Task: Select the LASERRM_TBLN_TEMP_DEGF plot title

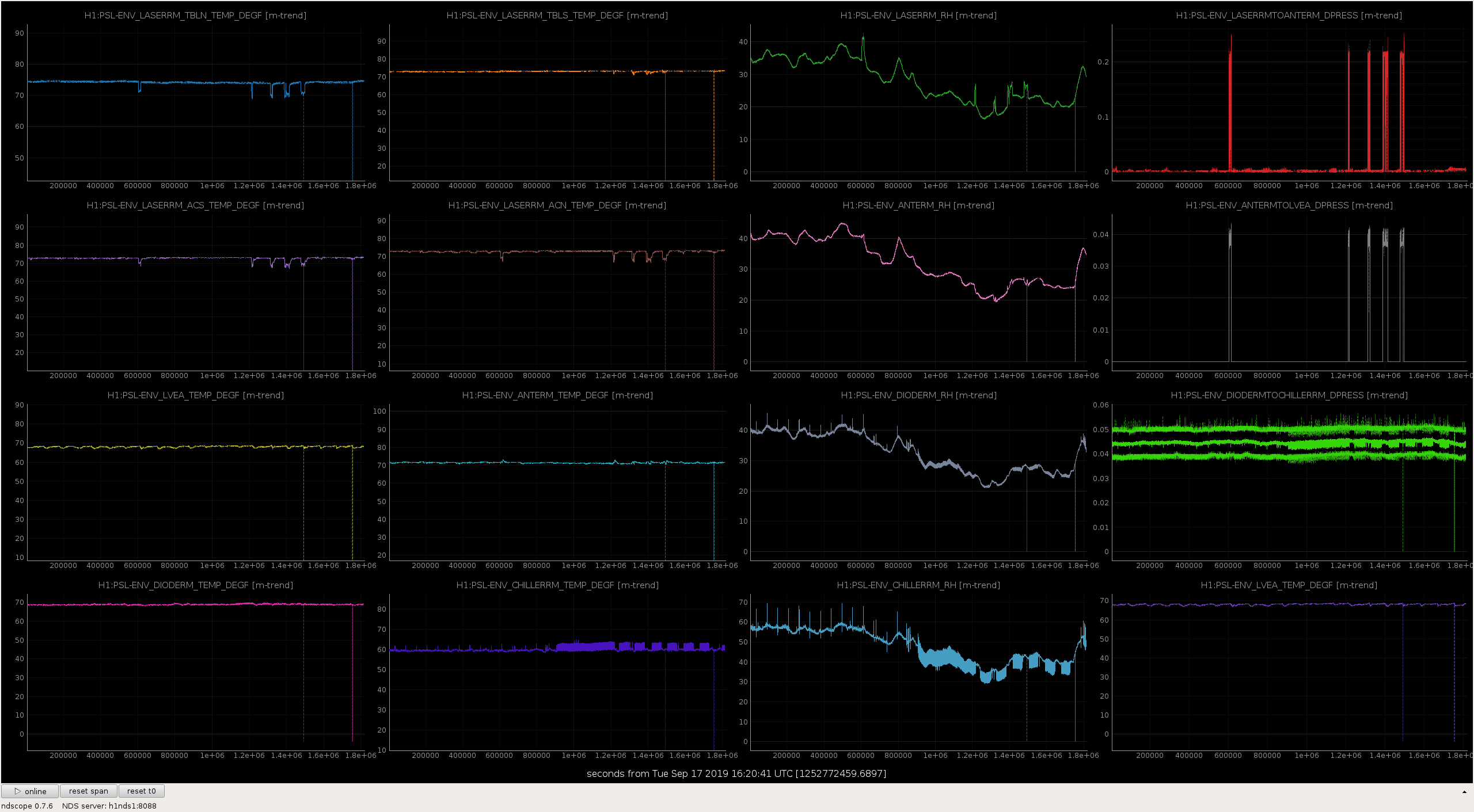Action: tap(195, 16)
